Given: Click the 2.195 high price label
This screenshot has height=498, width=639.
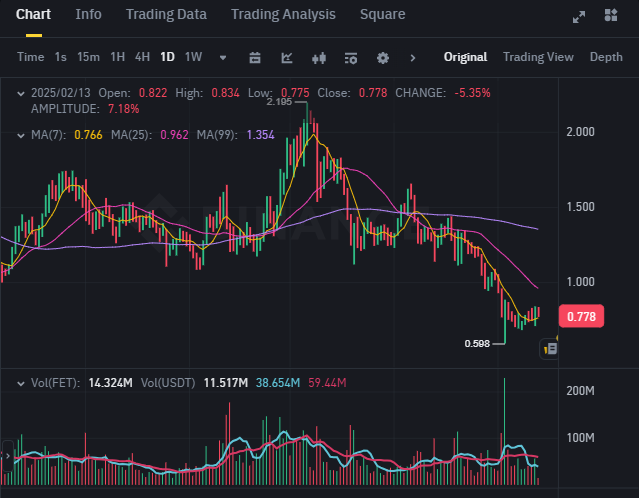Looking at the screenshot, I should pos(279,101).
